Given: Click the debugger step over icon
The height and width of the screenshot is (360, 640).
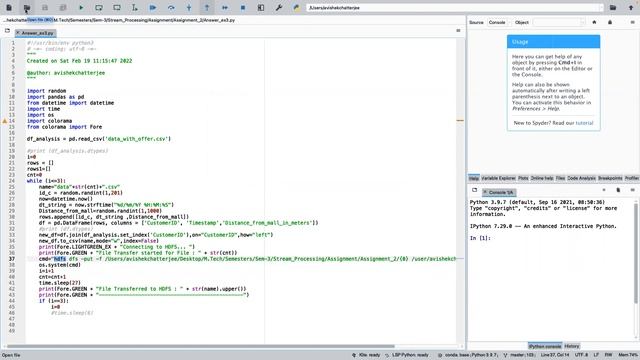Looking at the screenshot, I should 171,8.
